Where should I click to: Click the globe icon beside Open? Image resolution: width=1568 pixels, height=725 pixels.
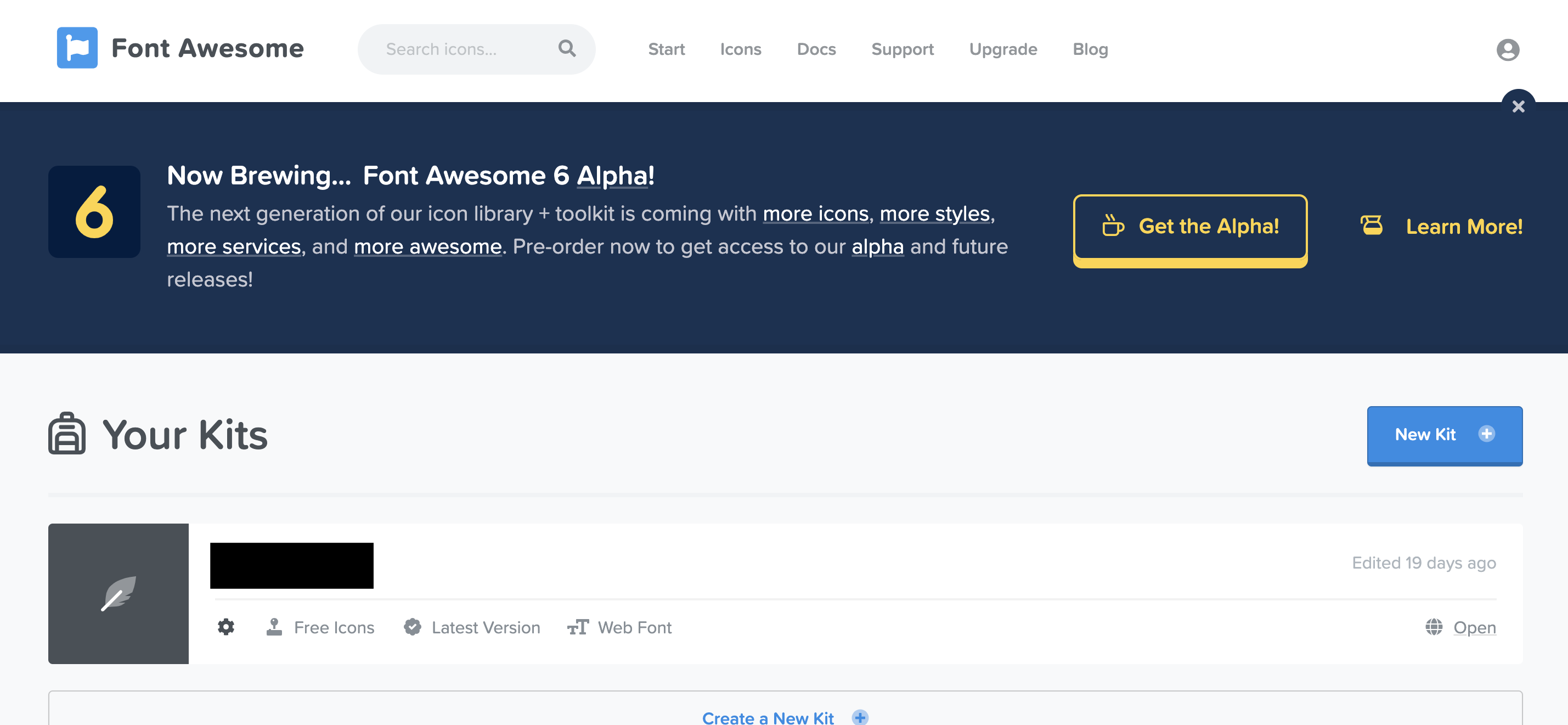click(x=1434, y=627)
